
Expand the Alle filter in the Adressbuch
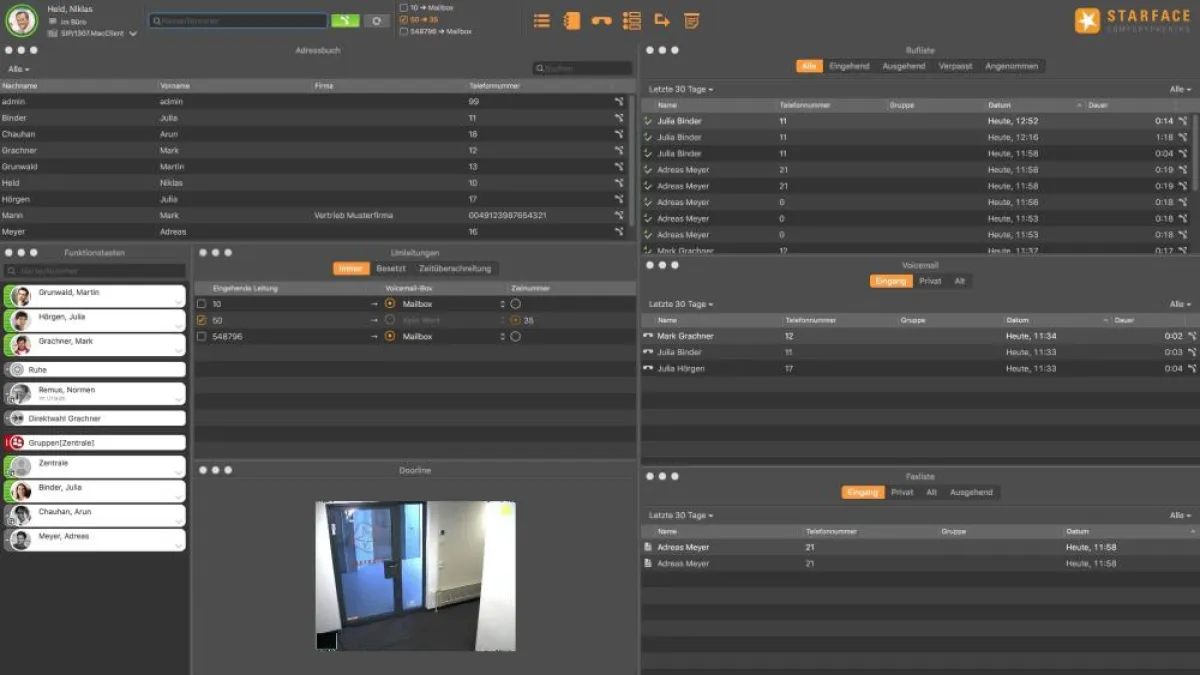(18, 69)
